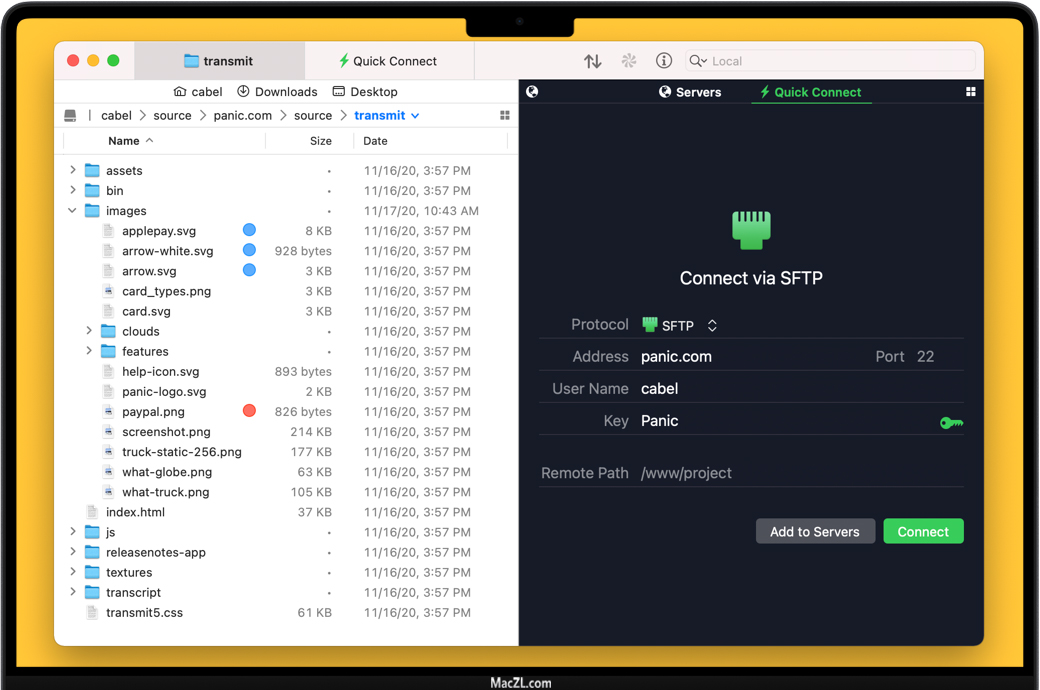Click the transfers up-down arrows icon

tap(593, 61)
